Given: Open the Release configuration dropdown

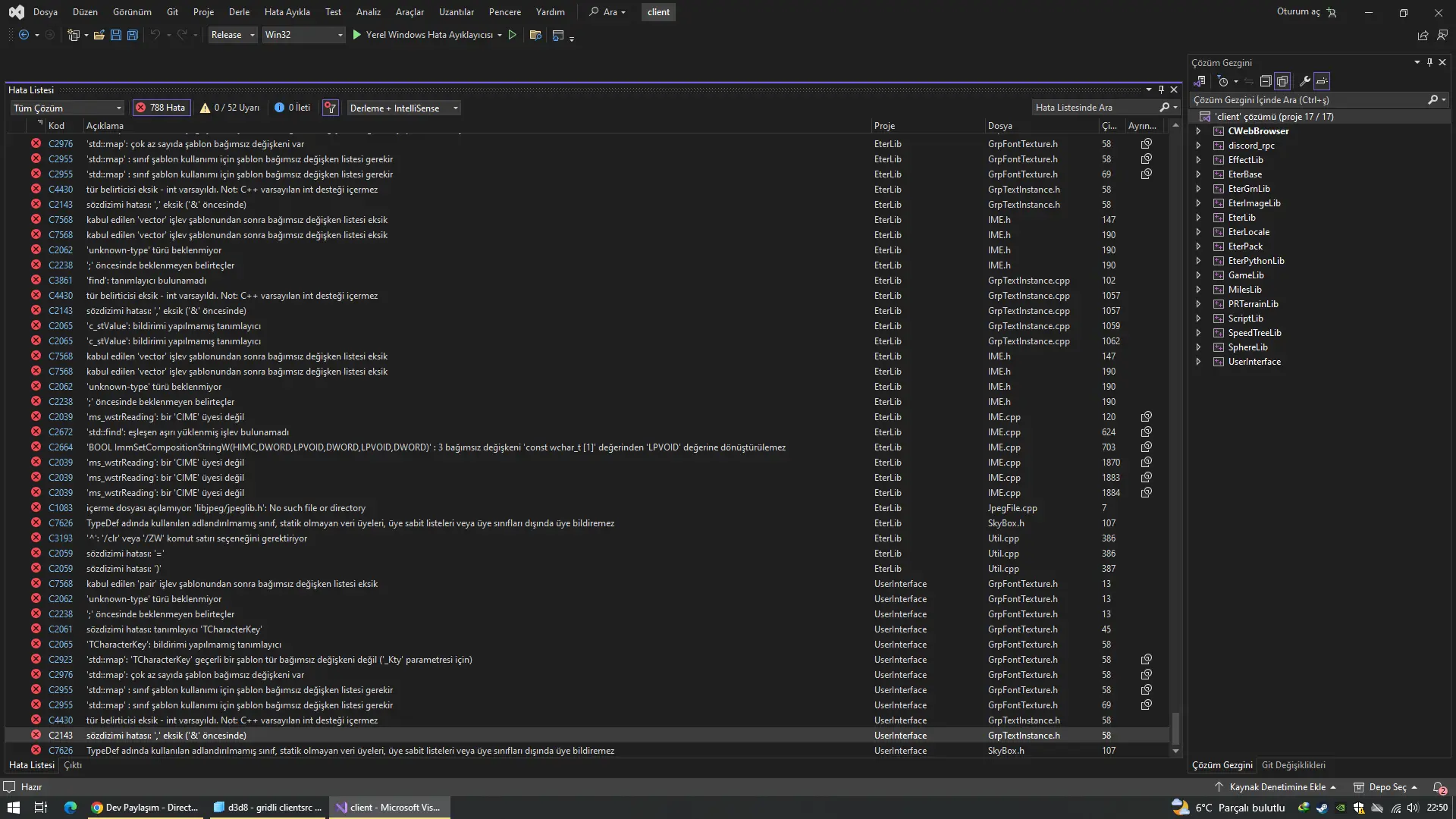Looking at the screenshot, I should pyautogui.click(x=233, y=35).
